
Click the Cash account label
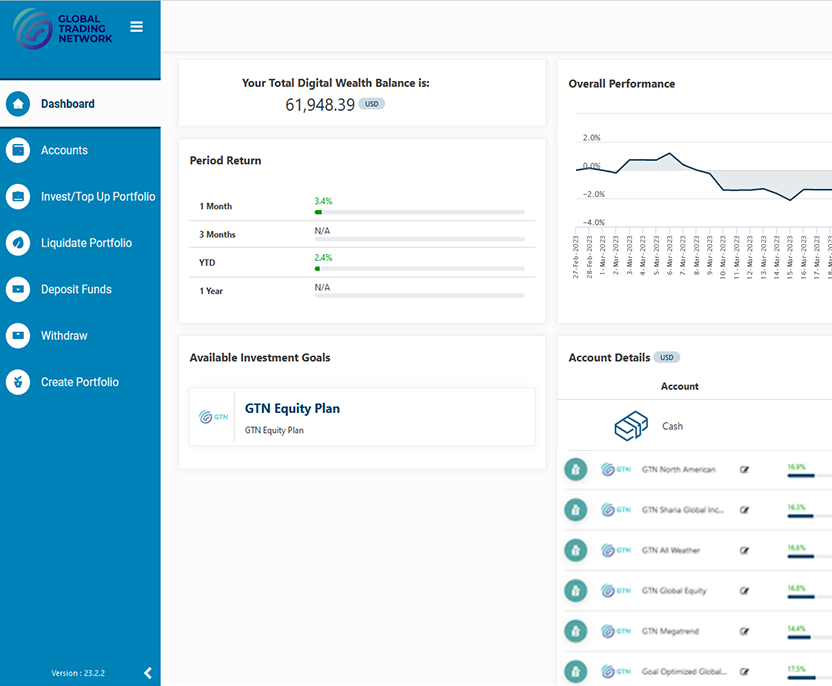coord(672,426)
